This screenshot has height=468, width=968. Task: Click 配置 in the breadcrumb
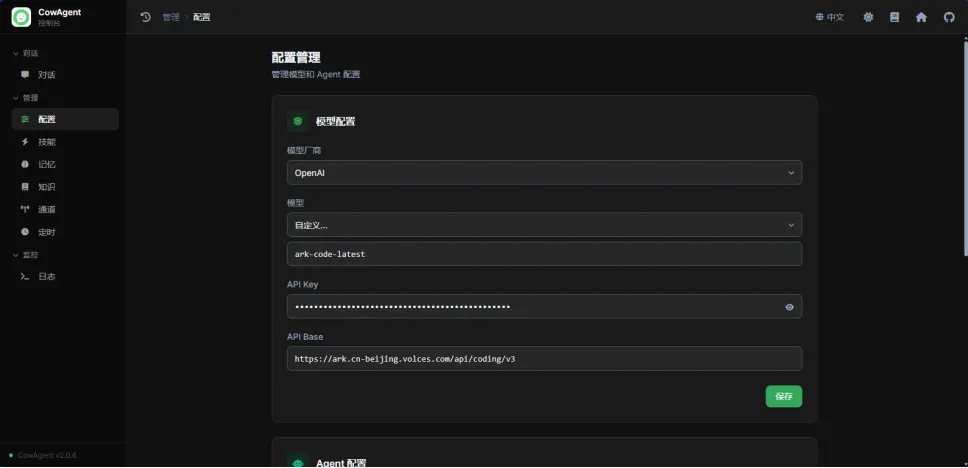(201, 17)
